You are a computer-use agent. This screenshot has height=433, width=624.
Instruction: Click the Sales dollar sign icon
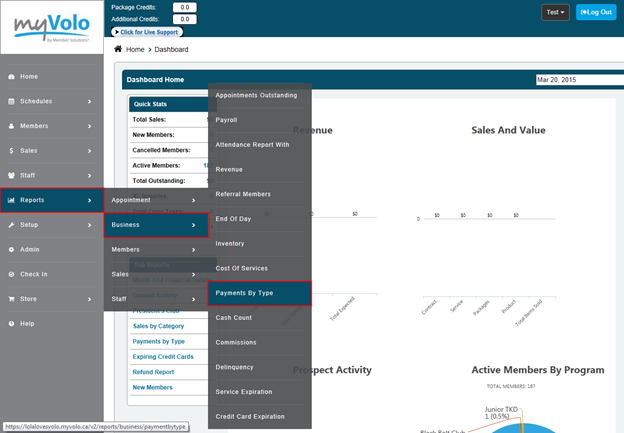(x=11, y=151)
